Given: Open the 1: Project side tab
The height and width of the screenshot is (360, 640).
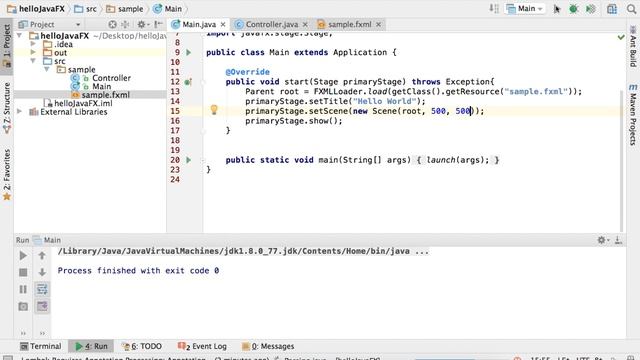Looking at the screenshot, I should (x=7, y=46).
